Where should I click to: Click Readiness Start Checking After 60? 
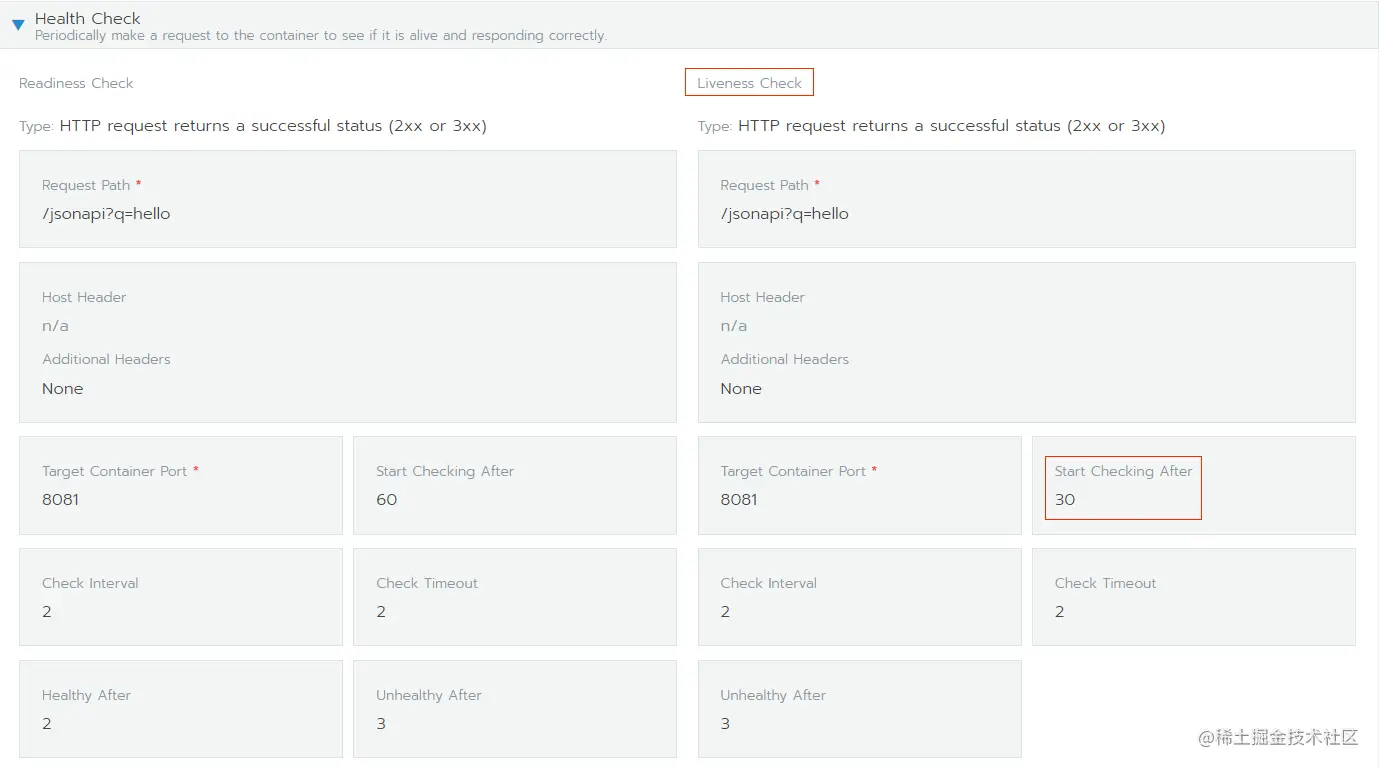coord(387,500)
